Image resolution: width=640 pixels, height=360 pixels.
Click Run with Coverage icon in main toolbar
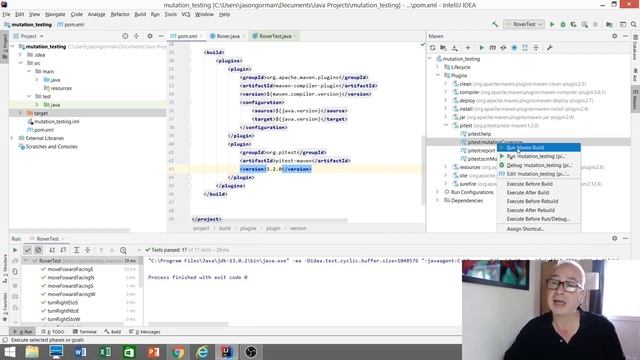tap(573, 24)
